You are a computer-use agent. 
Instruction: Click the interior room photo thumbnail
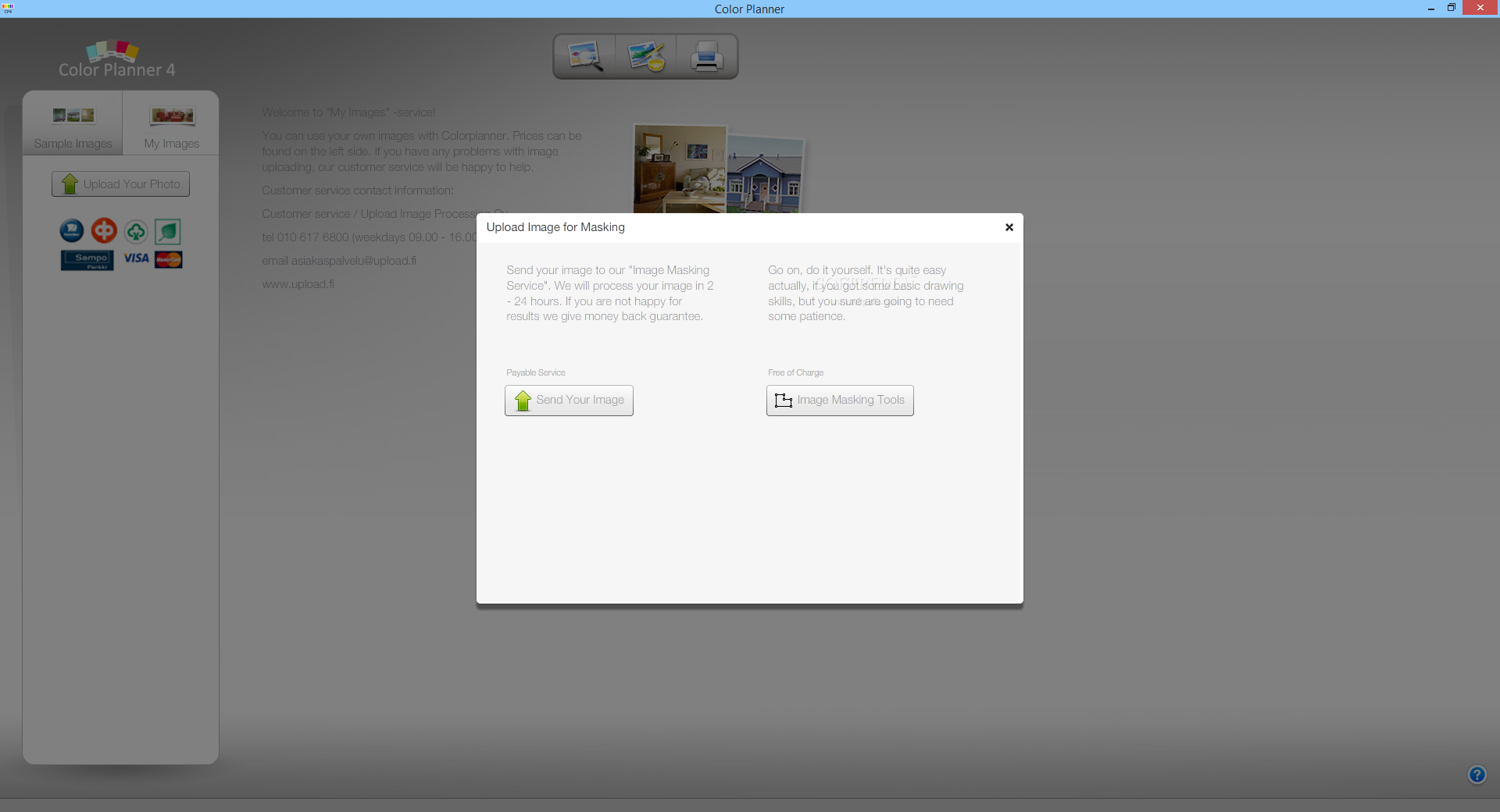(x=680, y=169)
